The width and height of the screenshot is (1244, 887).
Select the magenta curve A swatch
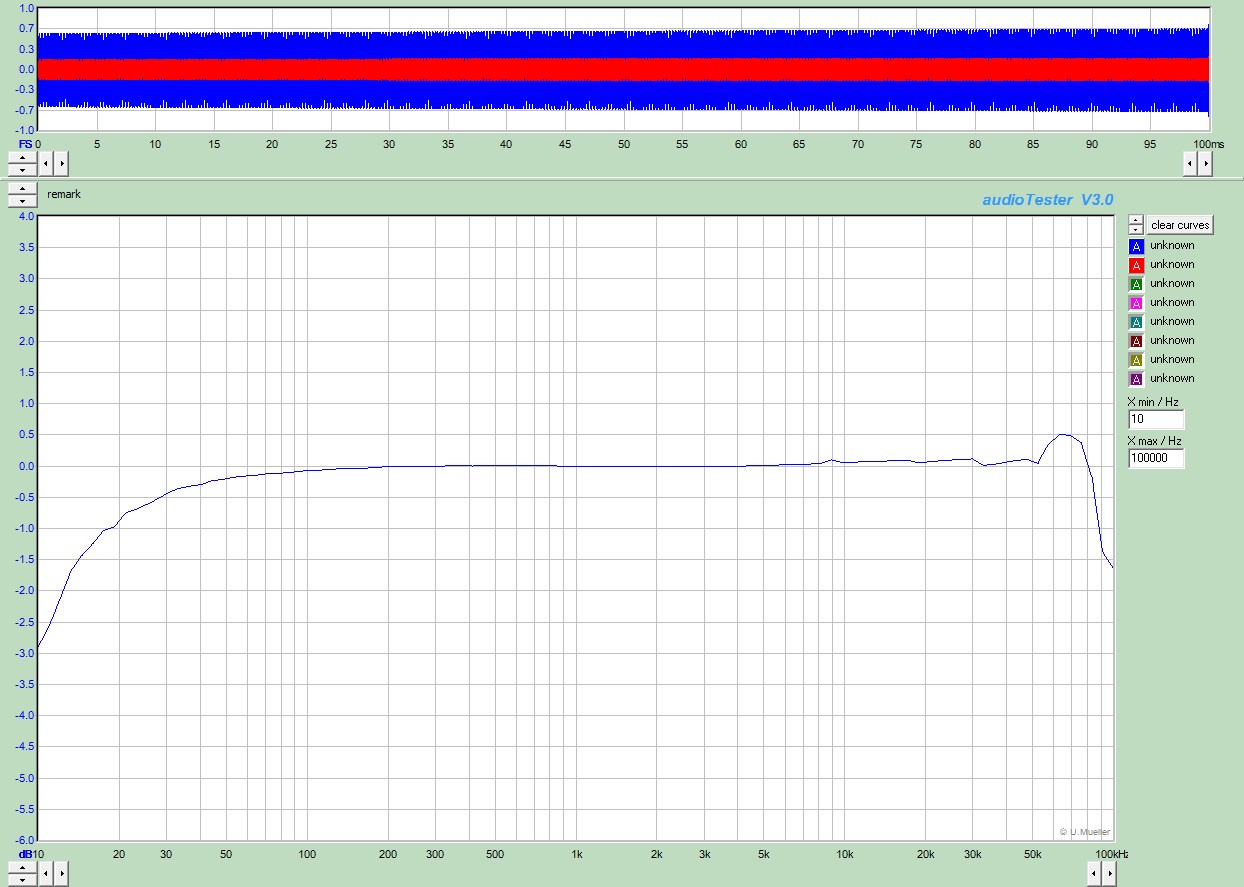coord(1136,303)
